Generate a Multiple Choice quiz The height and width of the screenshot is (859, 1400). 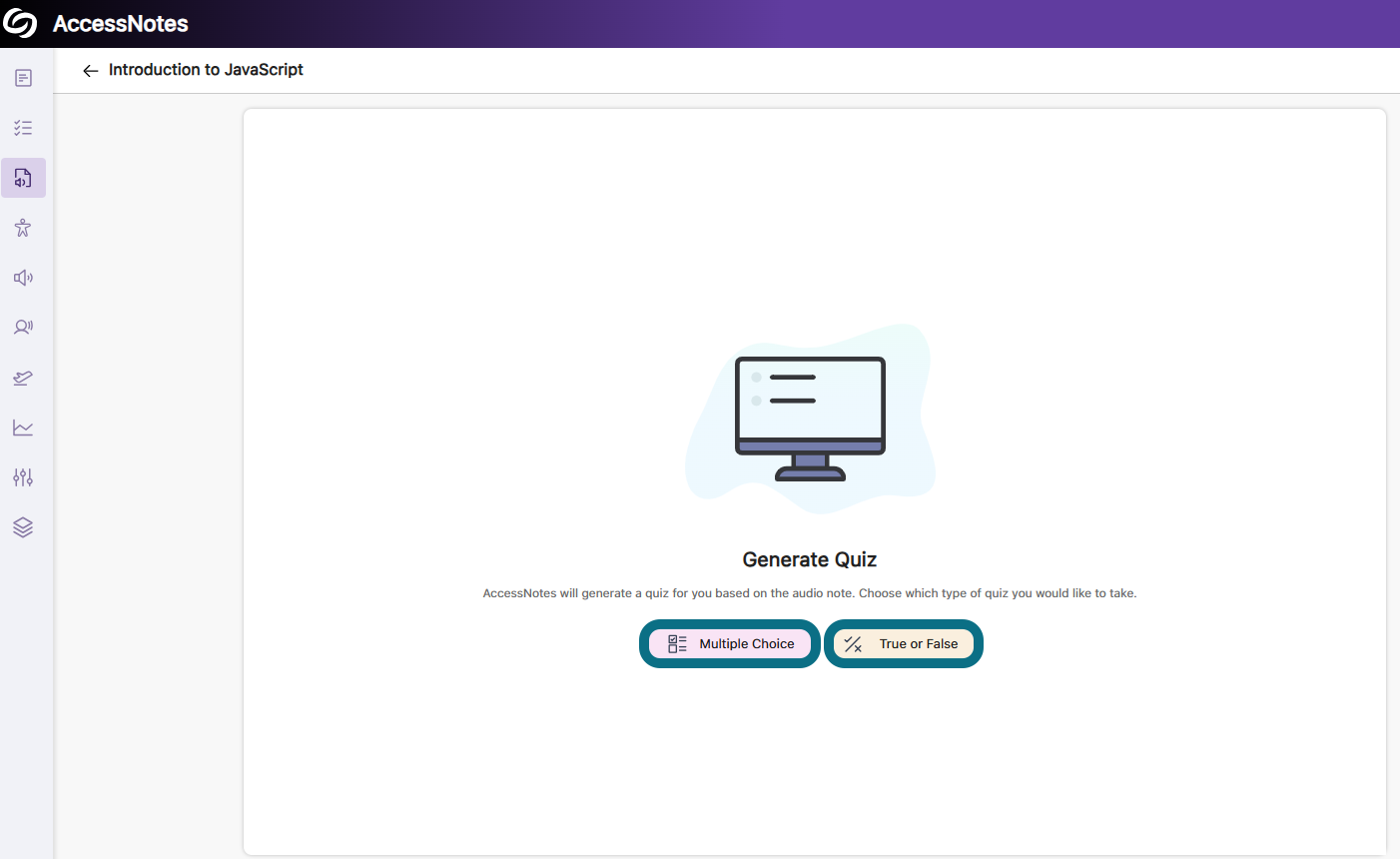click(x=730, y=644)
